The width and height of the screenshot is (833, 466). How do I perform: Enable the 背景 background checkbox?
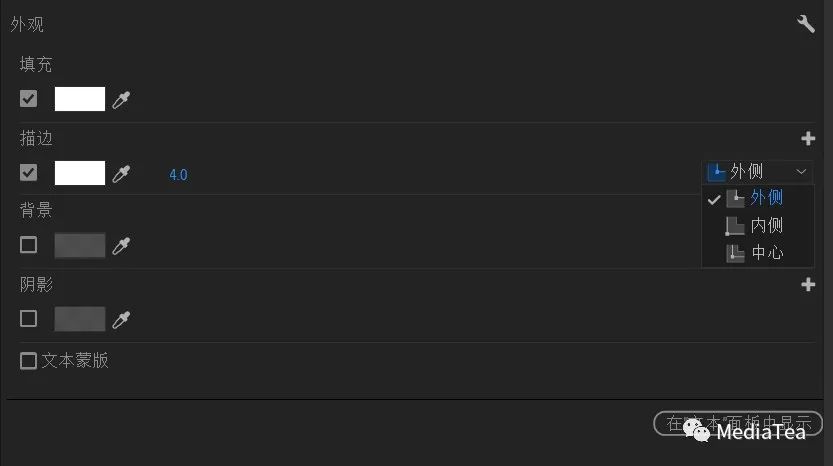[x=28, y=245]
